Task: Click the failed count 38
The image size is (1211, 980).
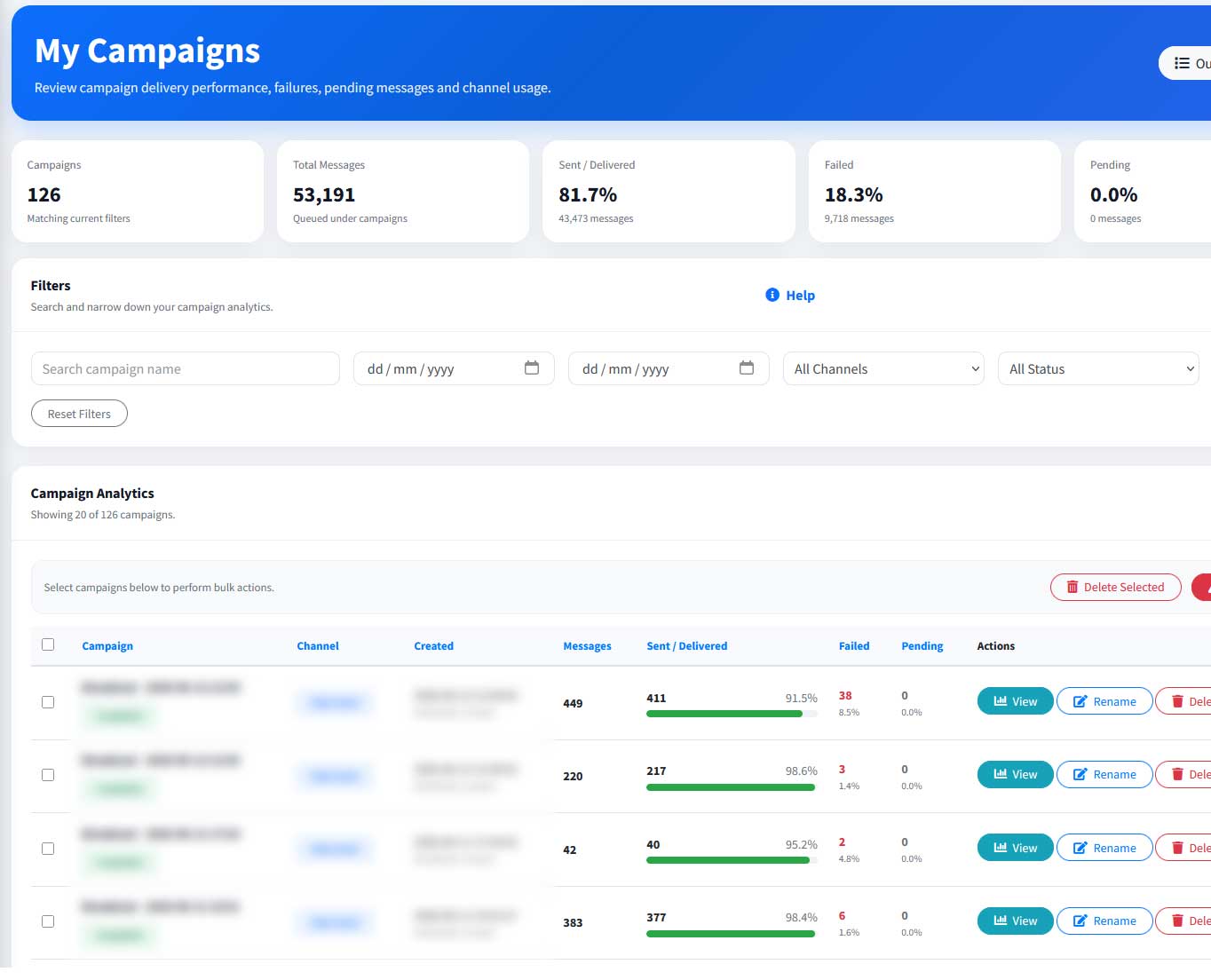Action: coord(845,696)
